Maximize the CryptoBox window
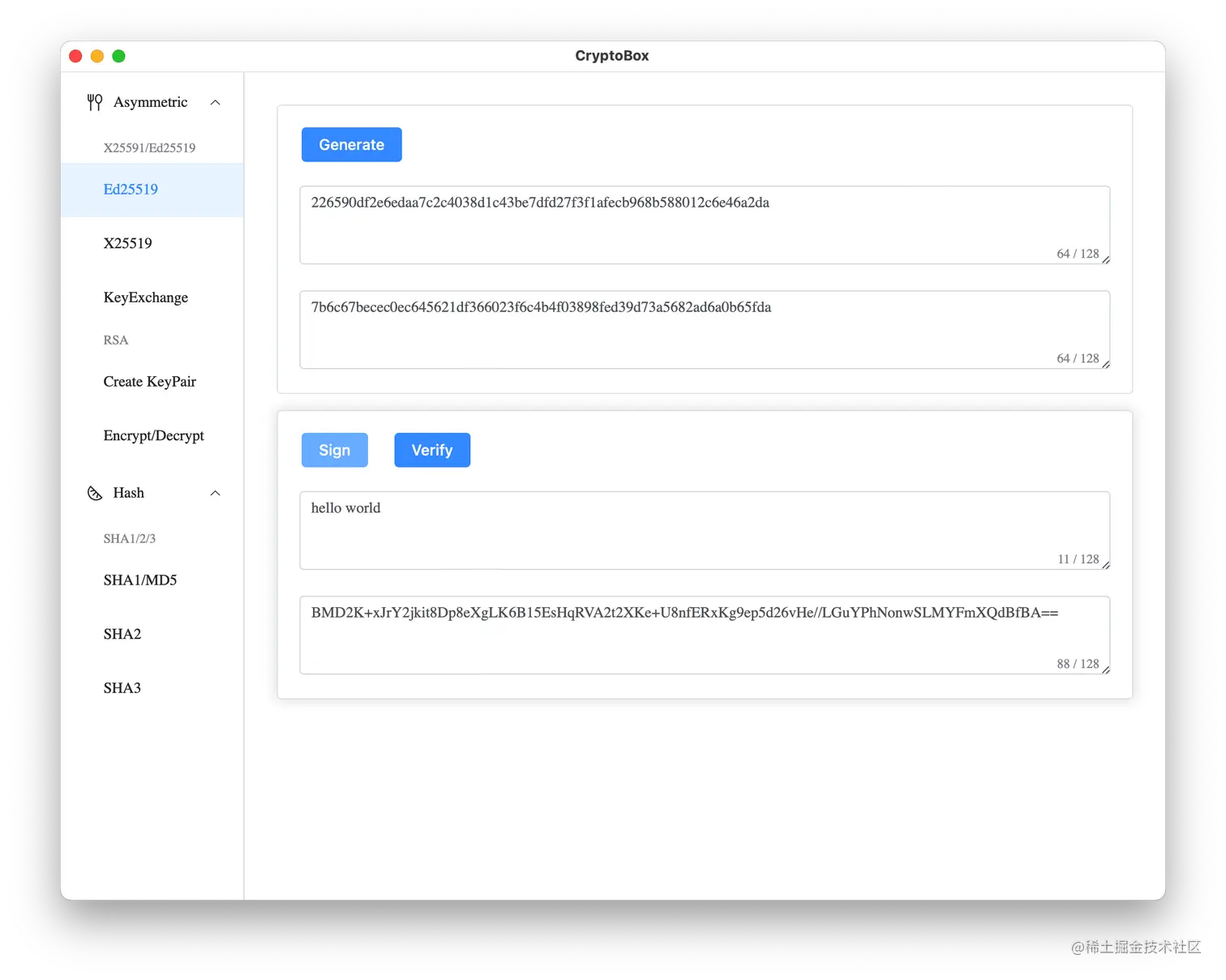This screenshot has height=980, width=1226. click(x=118, y=56)
